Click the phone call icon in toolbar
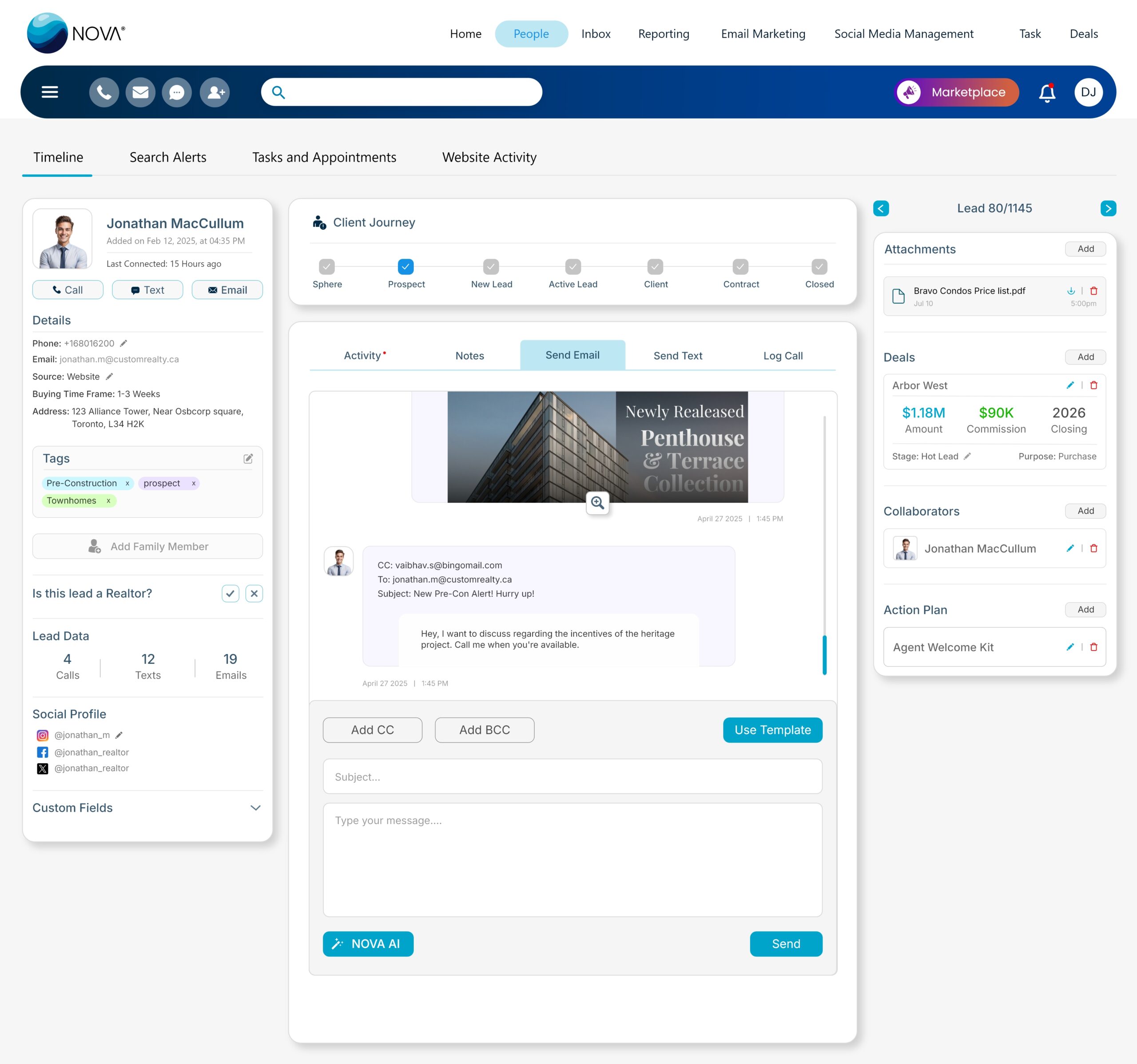Viewport: 1137px width, 1064px height. 103,92
